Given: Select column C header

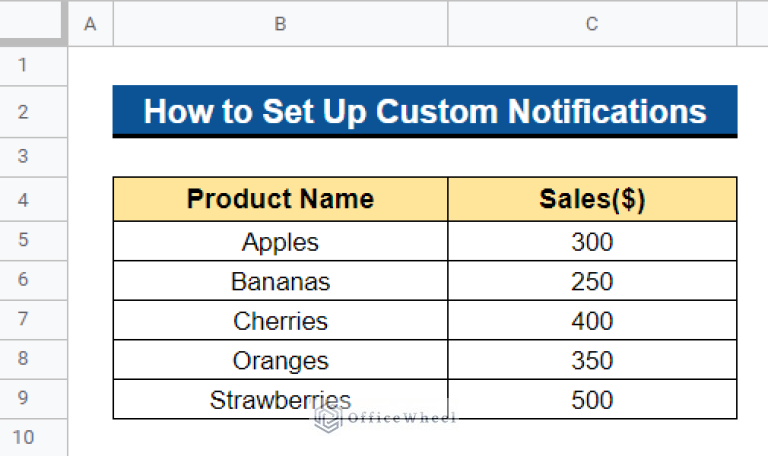Looking at the screenshot, I should click(592, 24).
